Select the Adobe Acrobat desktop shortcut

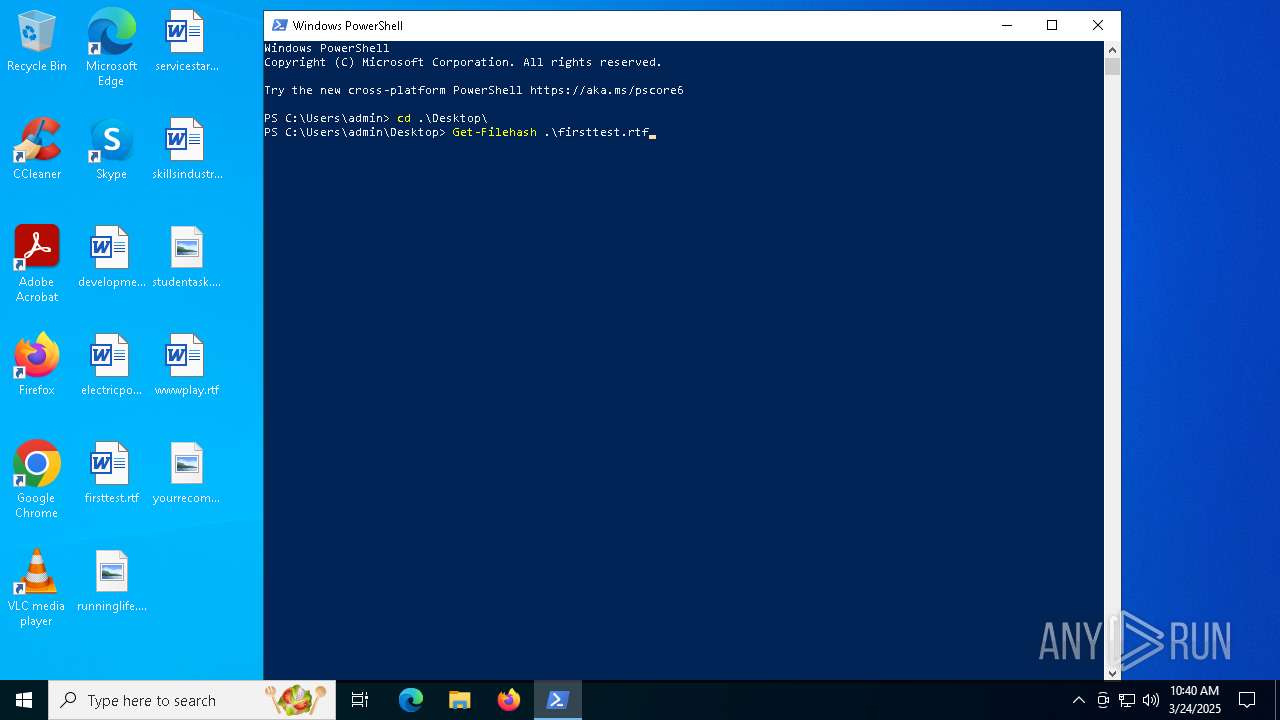(37, 264)
